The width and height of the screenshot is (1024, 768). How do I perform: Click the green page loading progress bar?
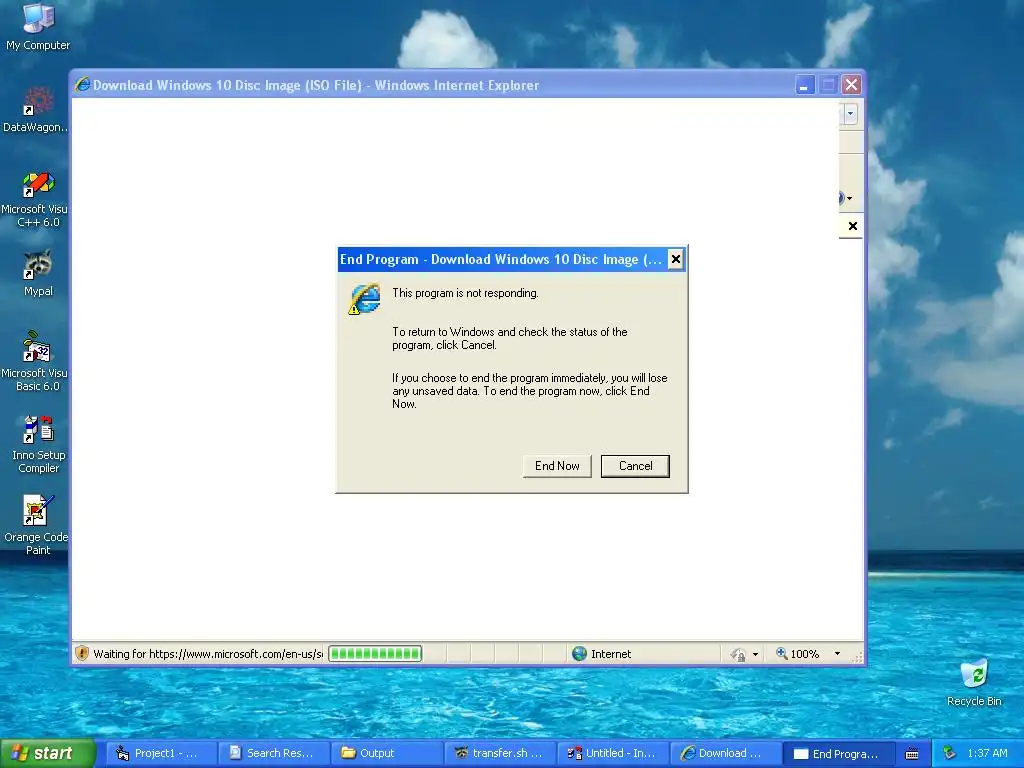point(375,654)
